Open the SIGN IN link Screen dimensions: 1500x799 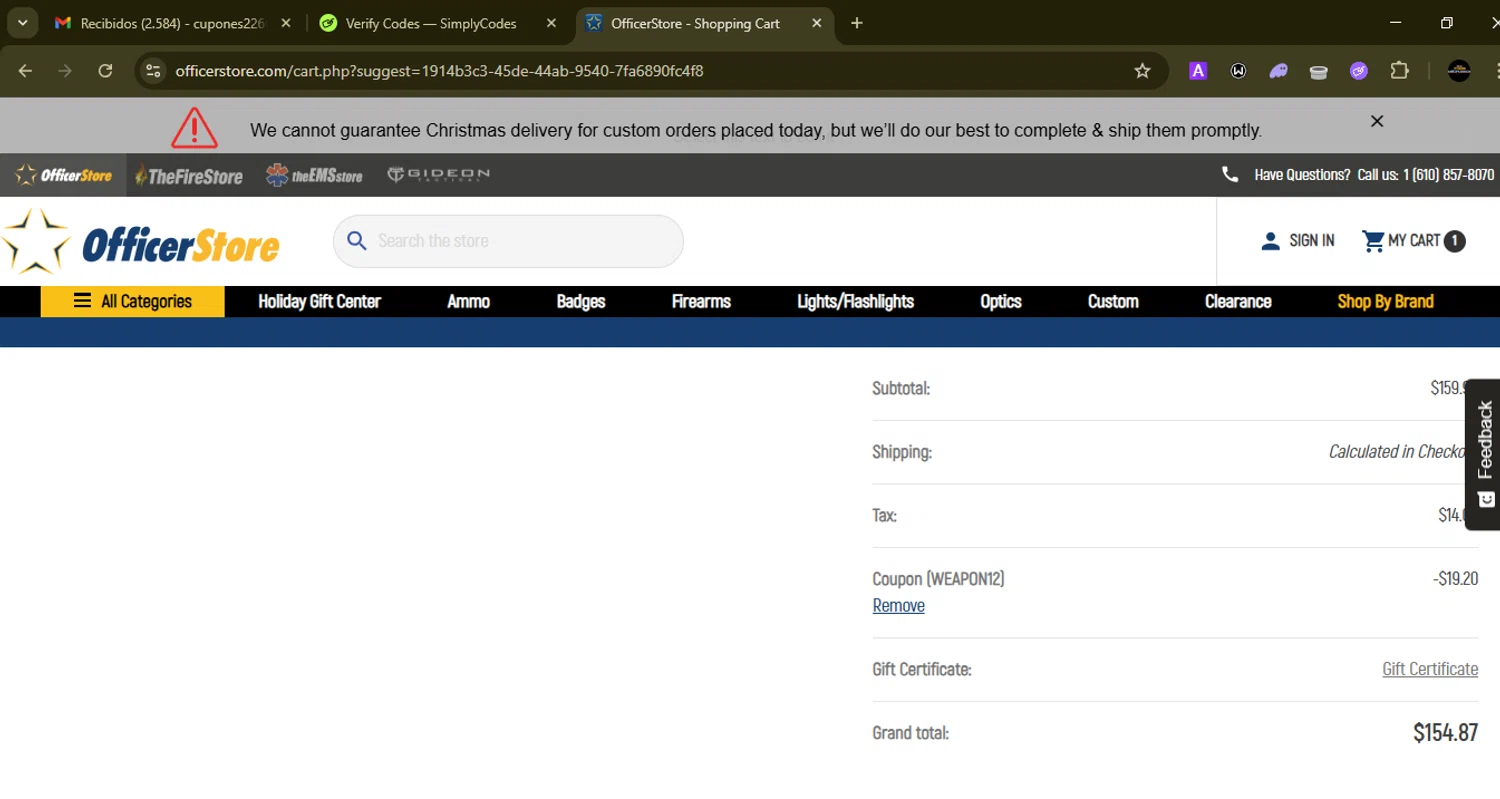(x=1311, y=241)
